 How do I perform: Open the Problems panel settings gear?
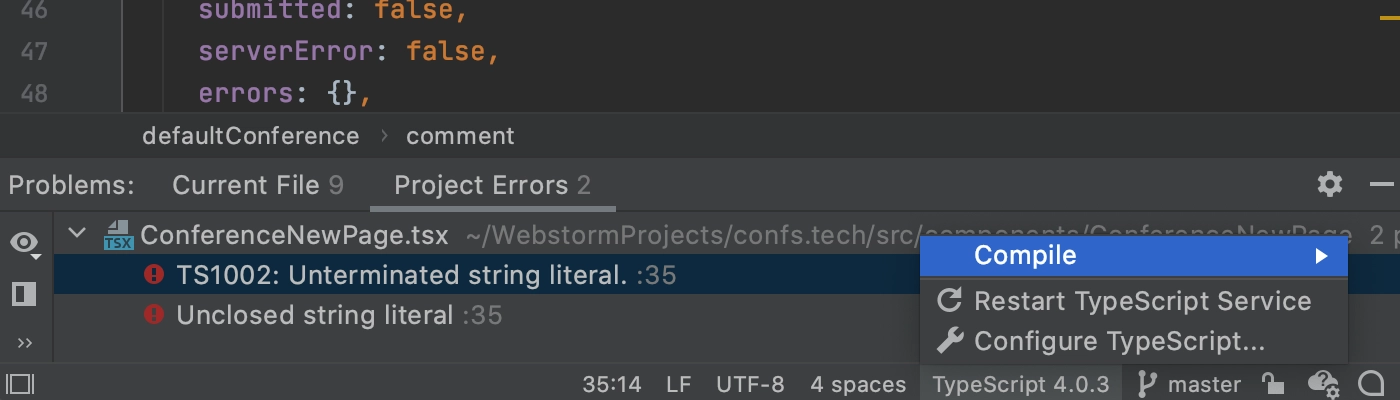click(1329, 184)
